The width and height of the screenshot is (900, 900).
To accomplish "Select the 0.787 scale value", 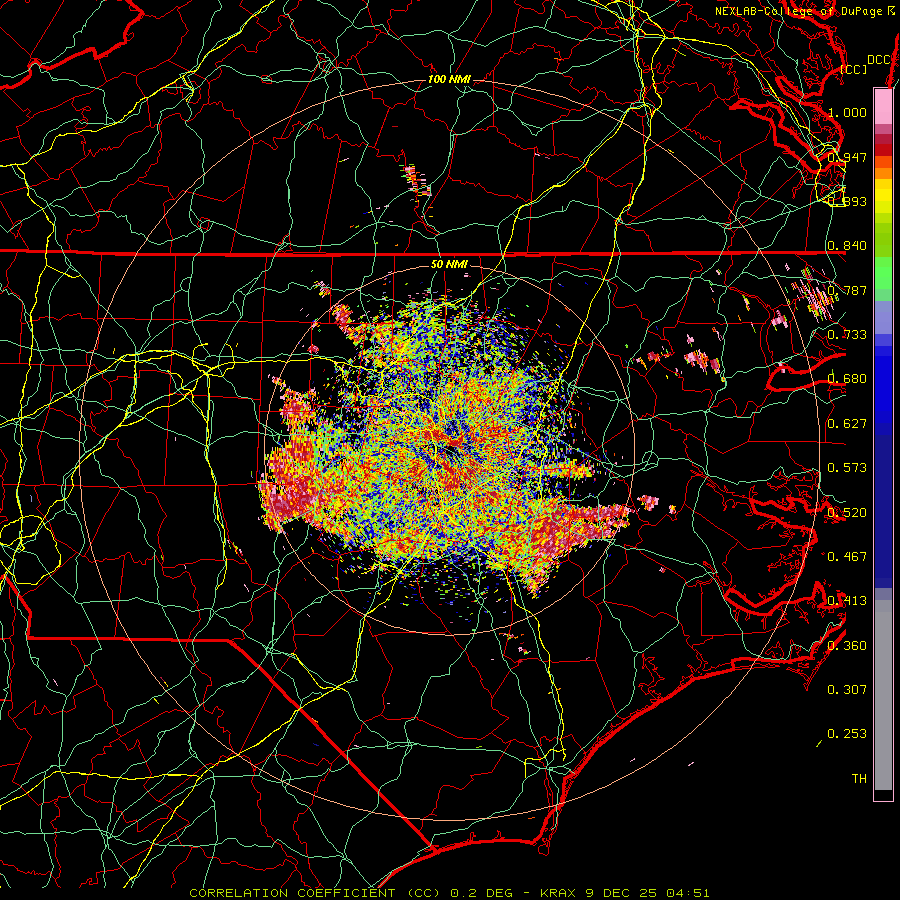I will click(847, 290).
